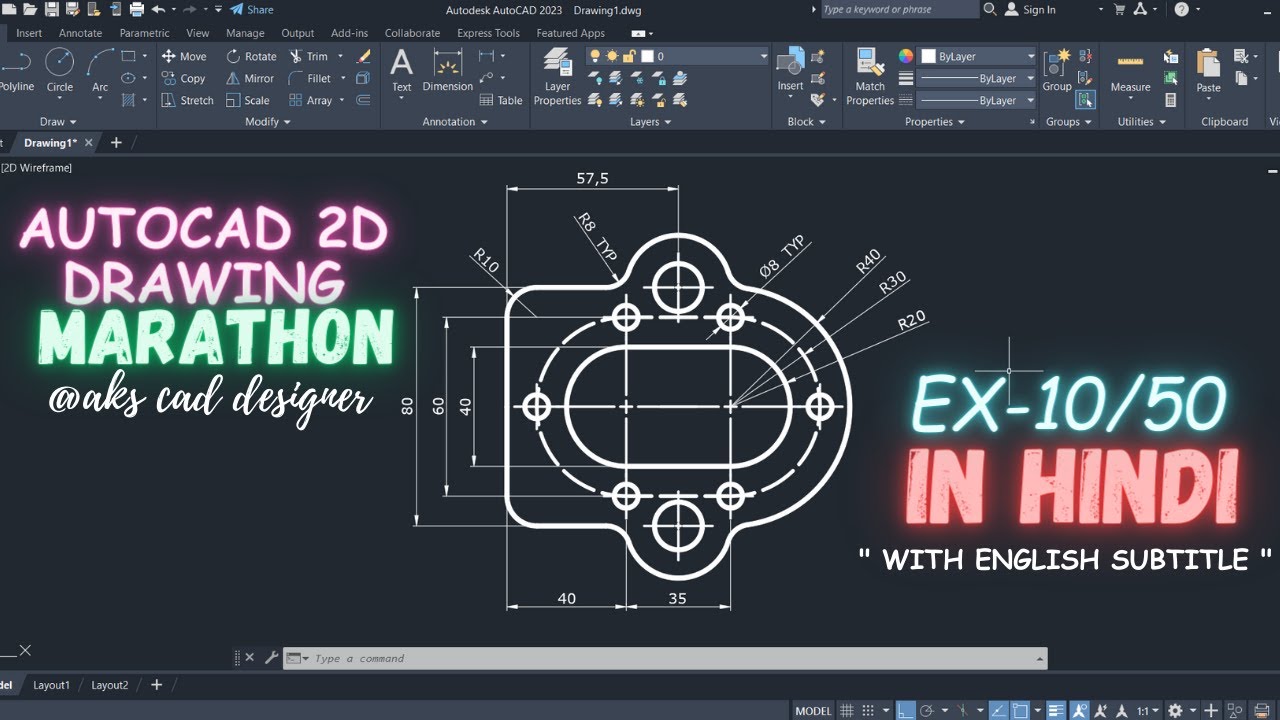Click the object color wheel swatch

[x=906, y=56]
